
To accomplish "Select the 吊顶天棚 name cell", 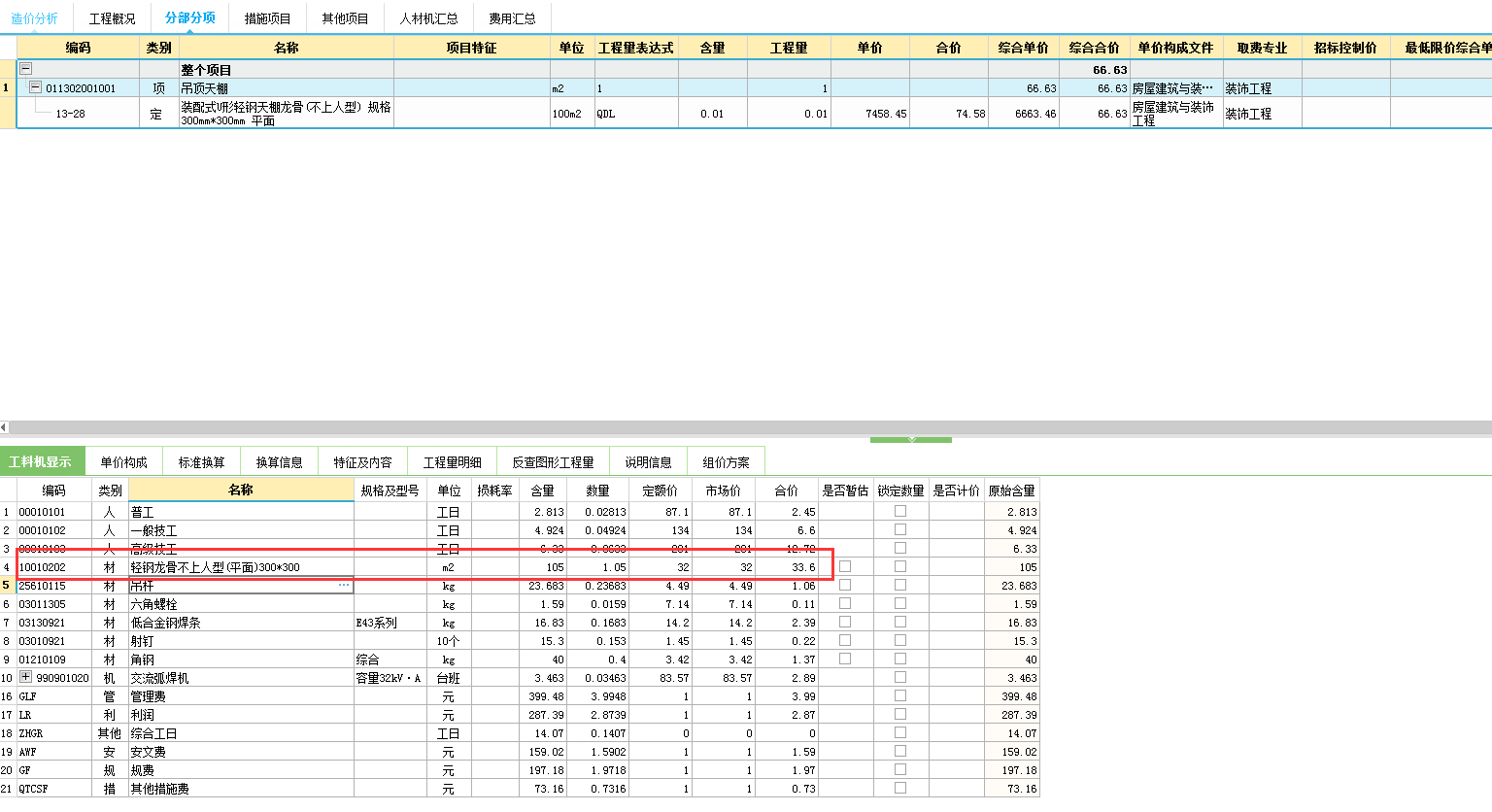I will tap(287, 88).
